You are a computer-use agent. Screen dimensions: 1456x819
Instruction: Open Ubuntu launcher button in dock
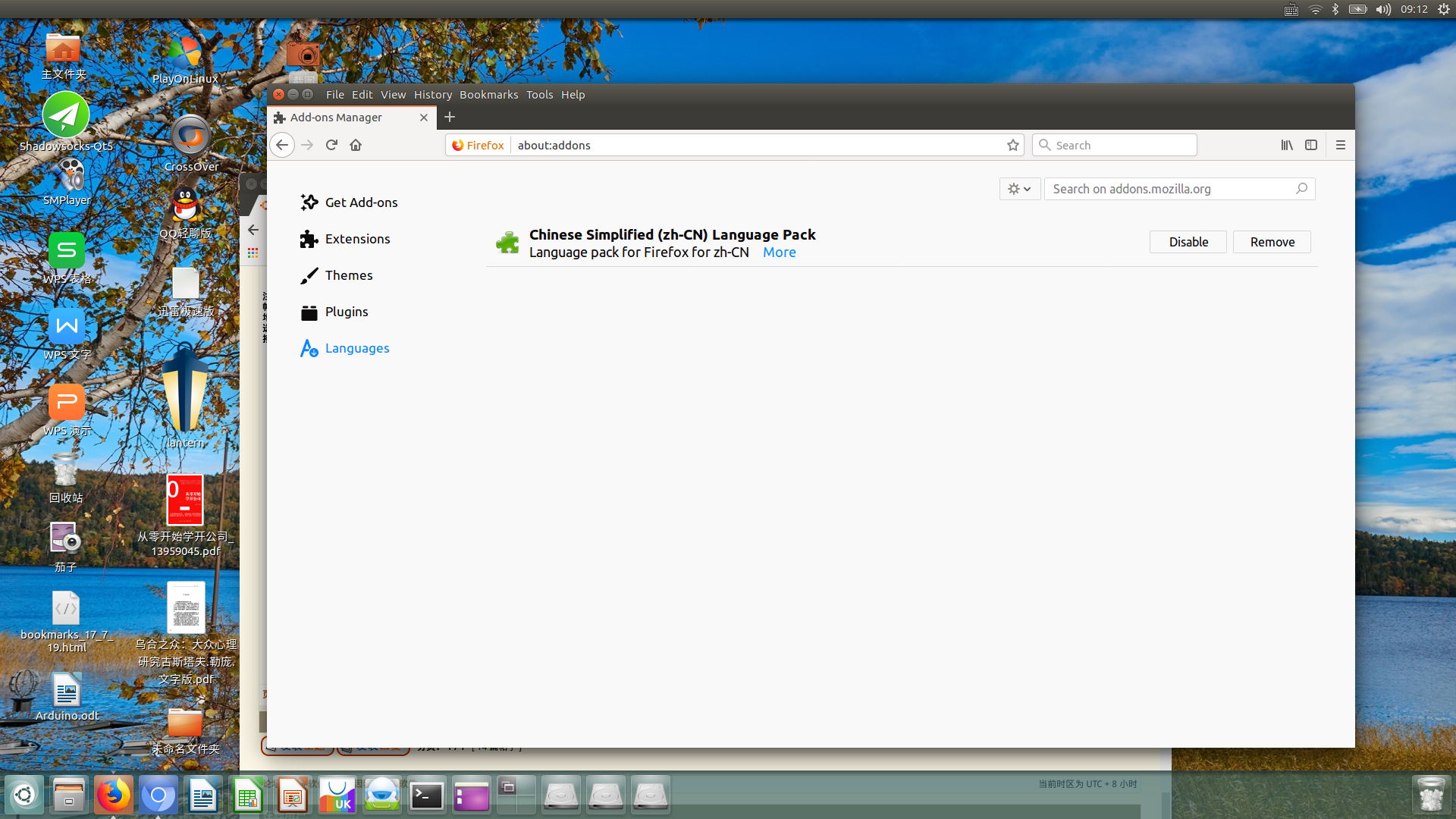pyautogui.click(x=24, y=795)
